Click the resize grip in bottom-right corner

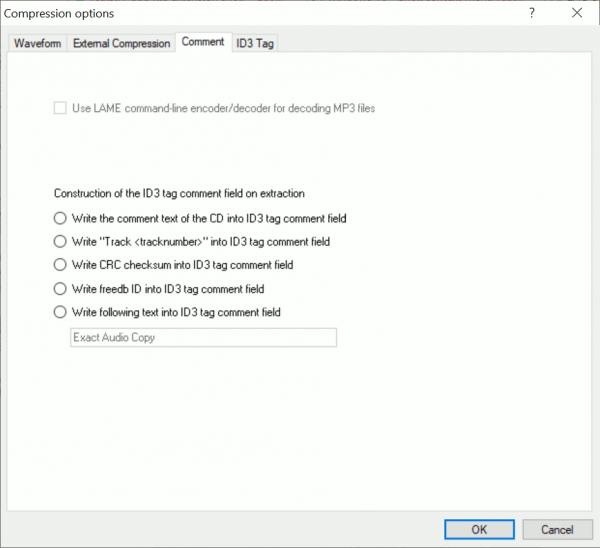point(592,541)
